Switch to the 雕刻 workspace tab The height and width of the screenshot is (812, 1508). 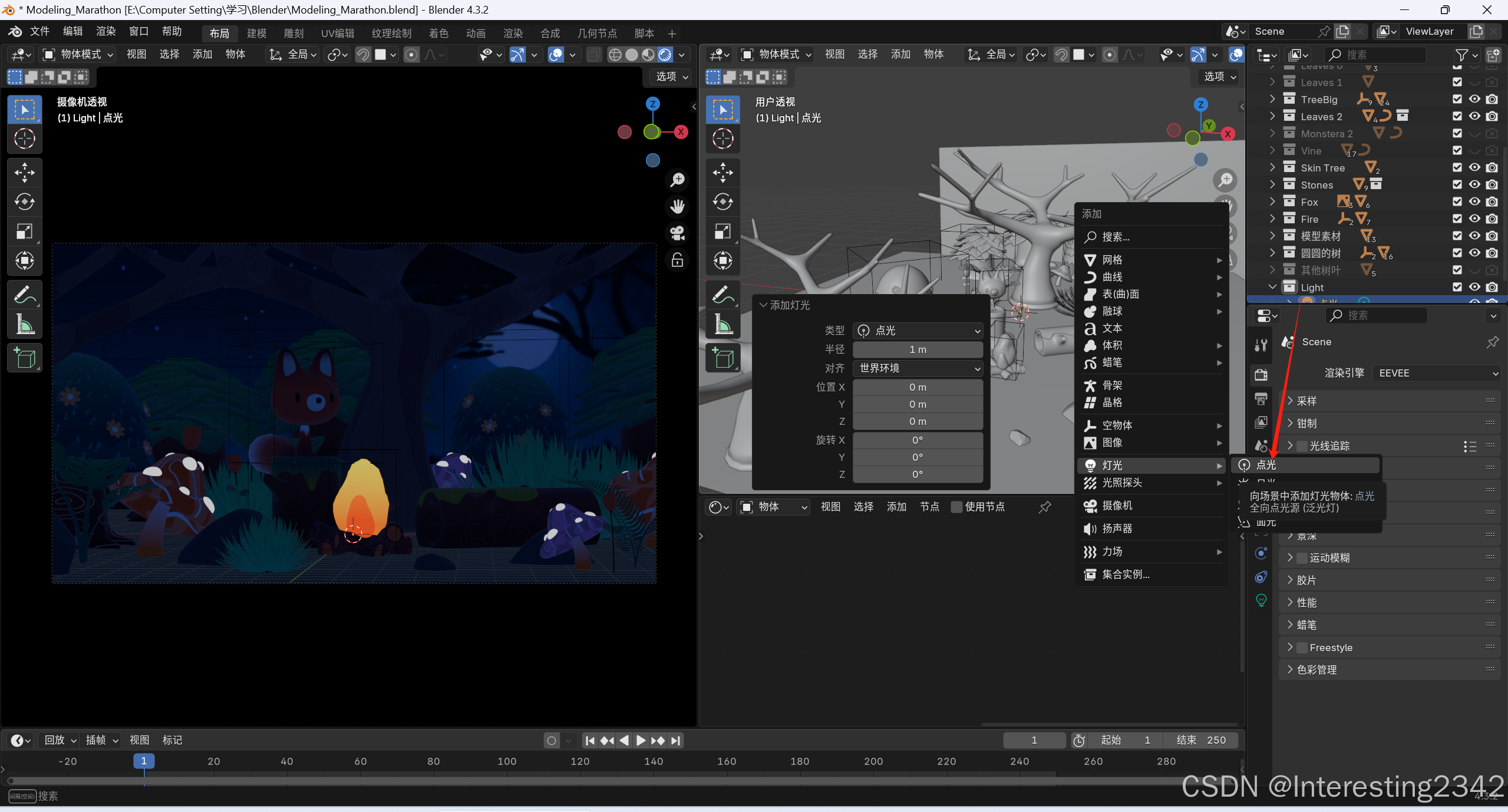pyautogui.click(x=293, y=33)
